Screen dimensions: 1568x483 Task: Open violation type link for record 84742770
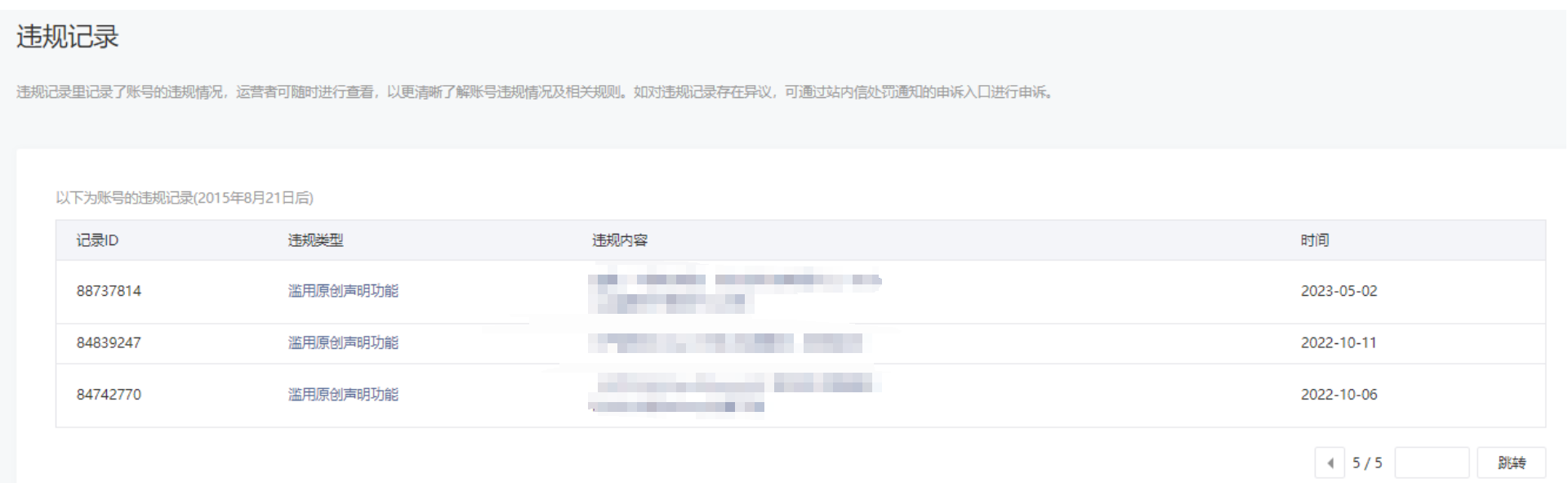(343, 394)
